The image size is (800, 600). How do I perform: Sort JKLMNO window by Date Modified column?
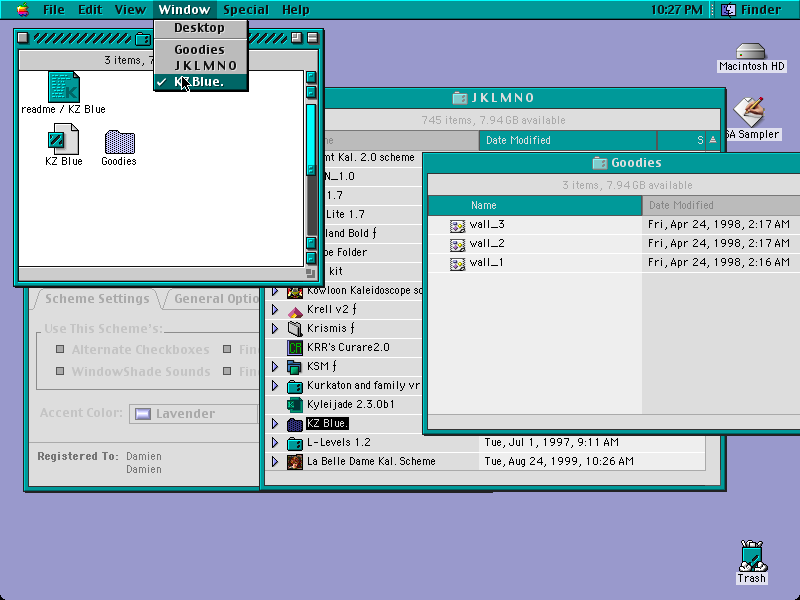point(568,140)
